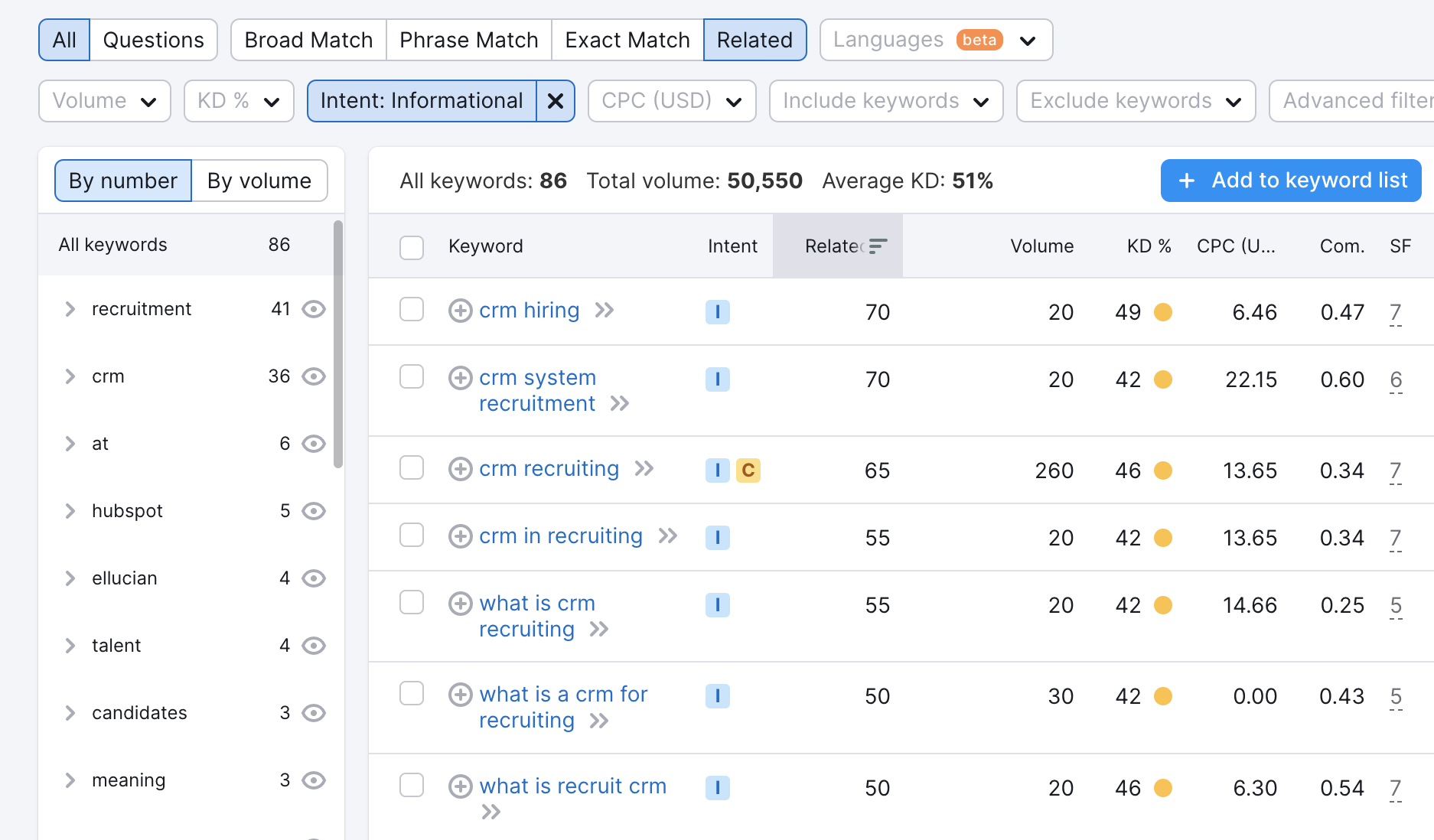Click the plus icon beside crm hiring
This screenshot has height=840, width=1434.
pos(460,311)
